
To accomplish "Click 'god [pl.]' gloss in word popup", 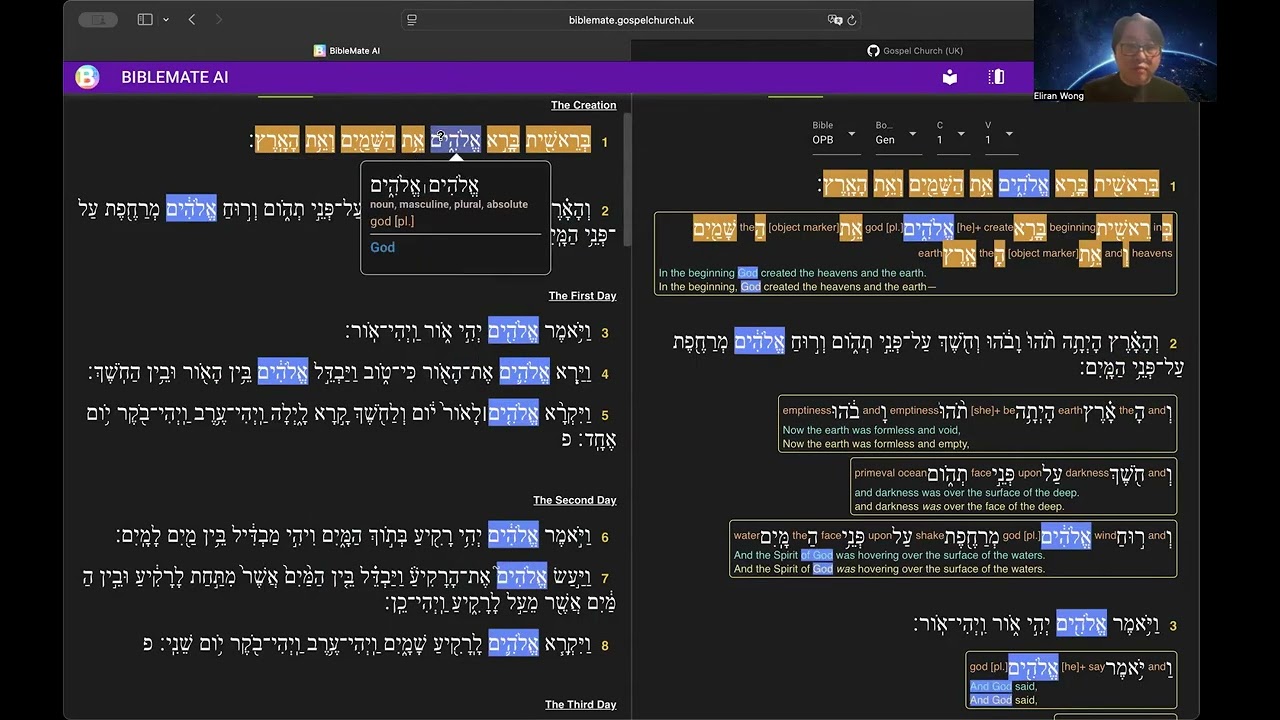I will pyautogui.click(x=392, y=221).
